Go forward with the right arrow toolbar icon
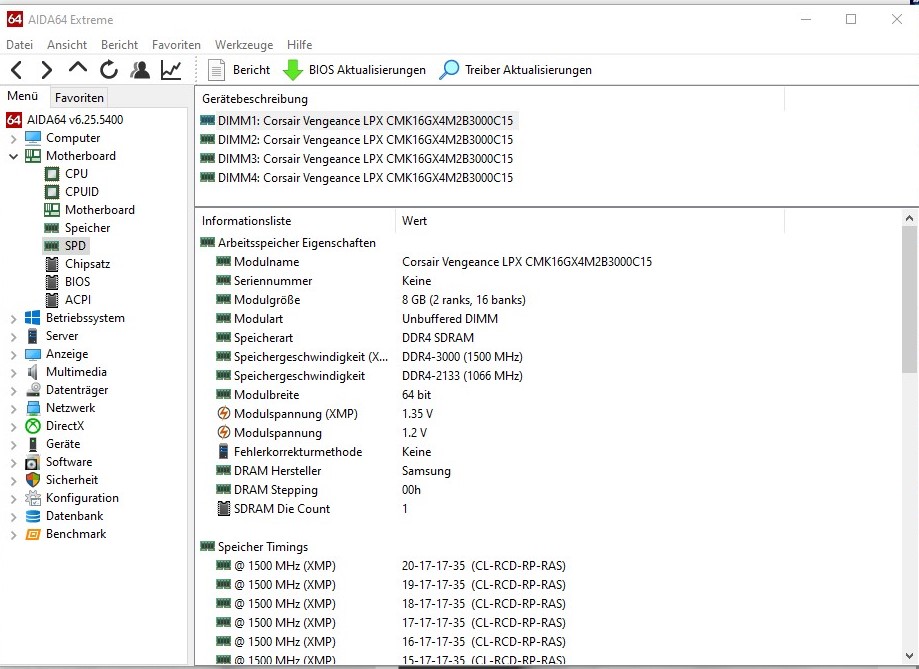This screenshot has width=919, height=669. coord(46,70)
